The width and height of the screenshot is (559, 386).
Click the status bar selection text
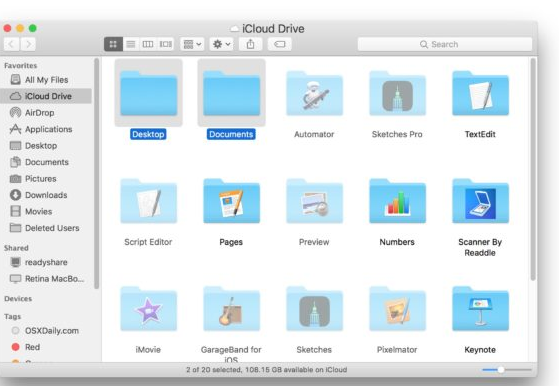(x=267, y=370)
